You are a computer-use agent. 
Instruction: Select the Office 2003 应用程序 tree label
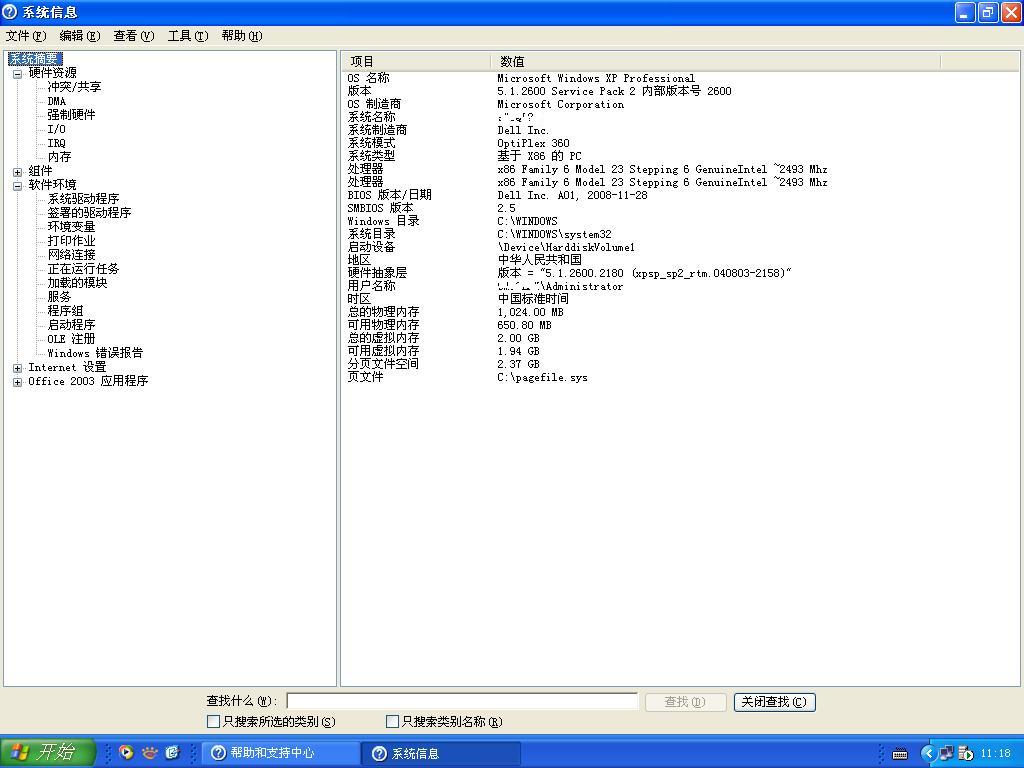(88, 381)
